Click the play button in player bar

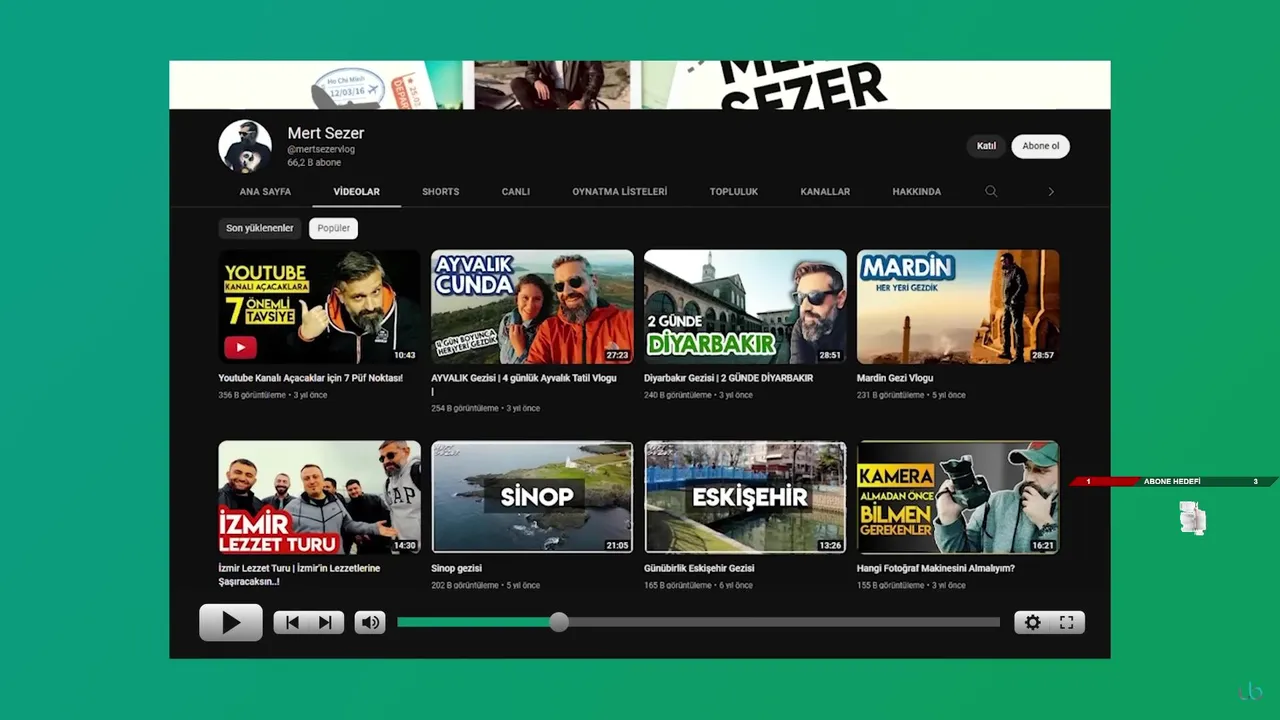coord(231,622)
